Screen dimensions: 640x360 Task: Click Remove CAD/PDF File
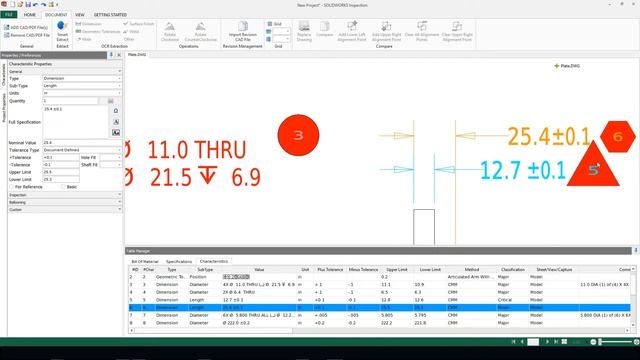pyautogui.click(x=27, y=35)
